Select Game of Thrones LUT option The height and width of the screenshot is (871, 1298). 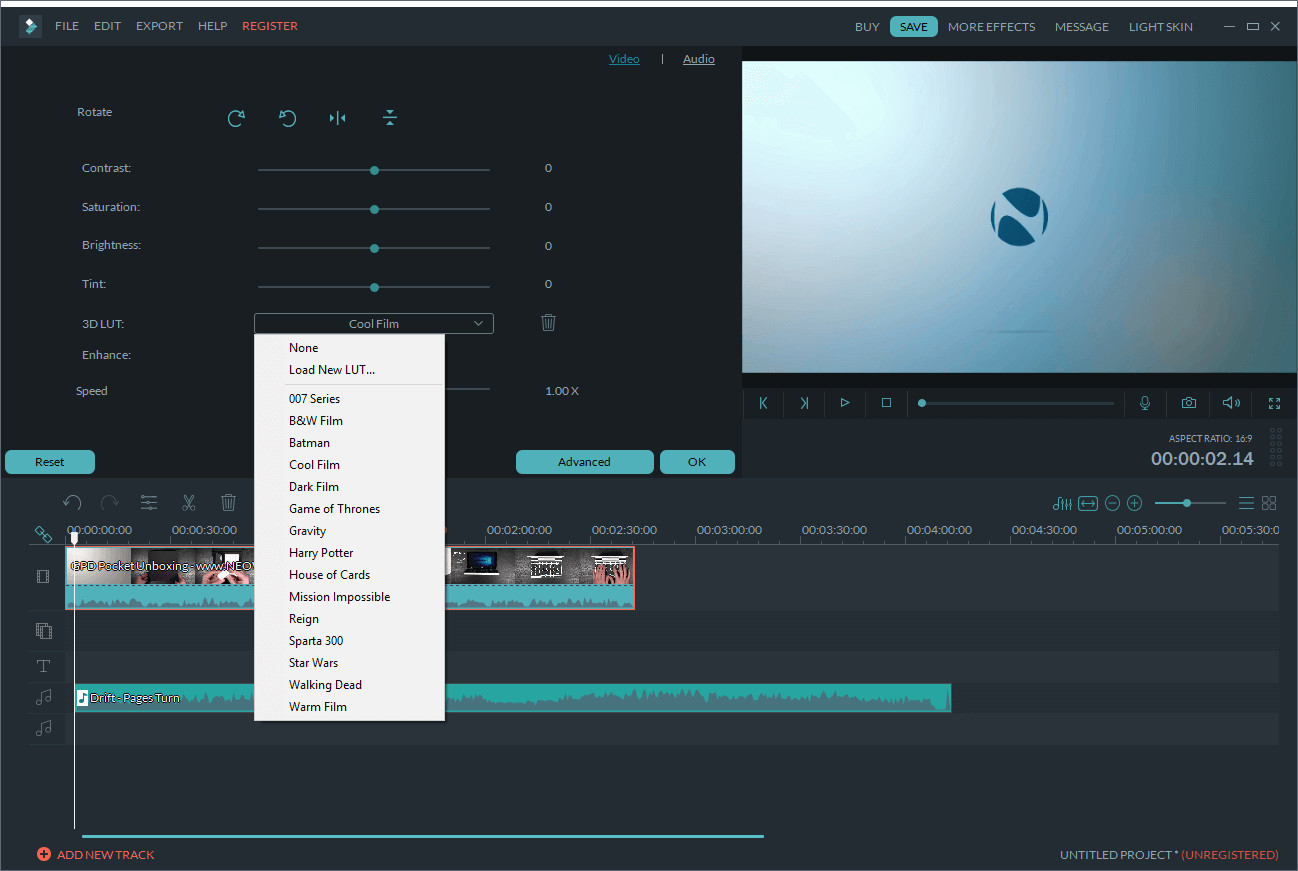(335, 509)
